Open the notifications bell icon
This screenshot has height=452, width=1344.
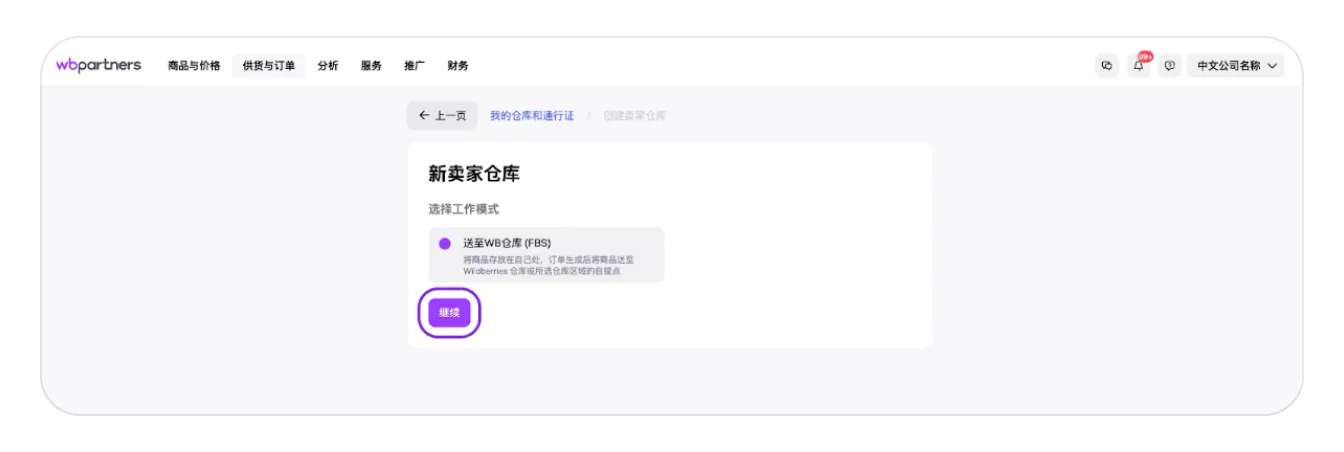coord(1139,66)
